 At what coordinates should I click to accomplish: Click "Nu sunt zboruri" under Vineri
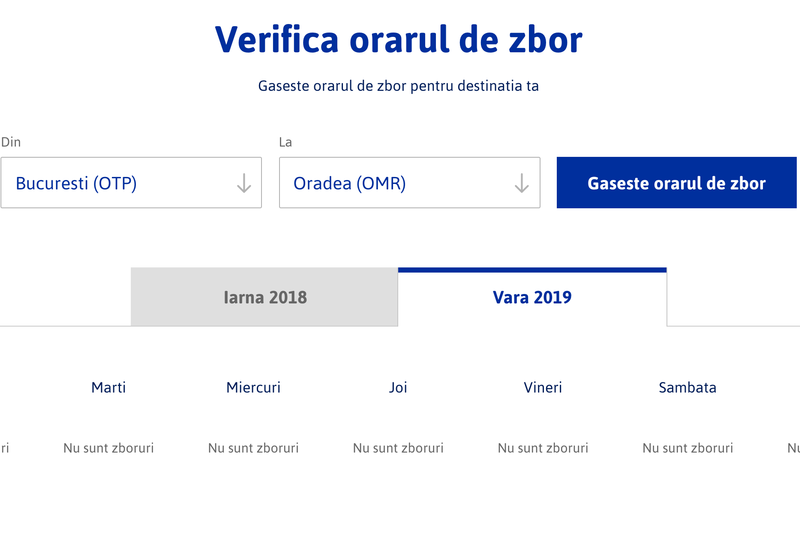pos(543,448)
